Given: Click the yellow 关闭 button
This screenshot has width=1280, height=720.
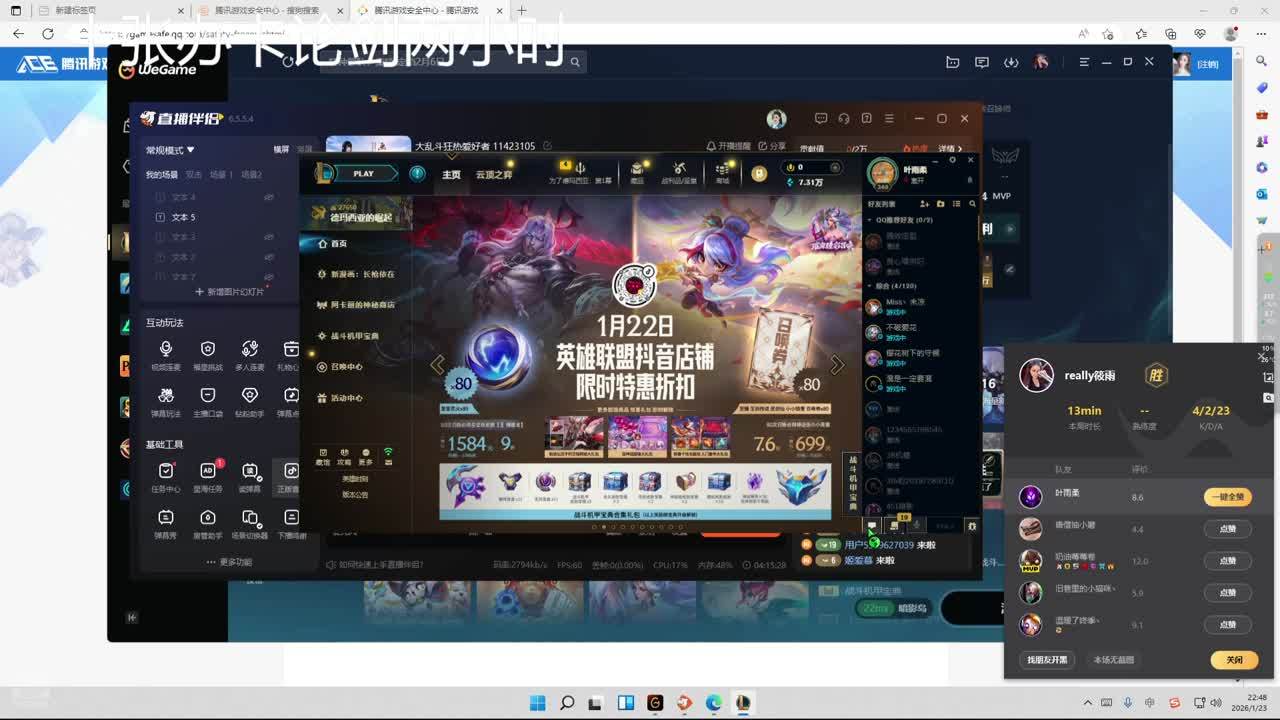Looking at the screenshot, I should click(1234, 660).
